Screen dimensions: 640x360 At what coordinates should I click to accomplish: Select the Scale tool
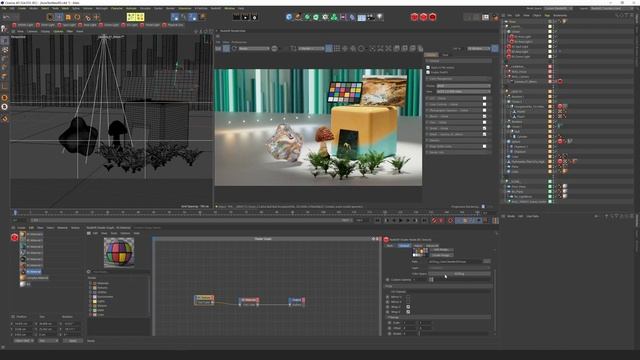[x=68, y=17]
